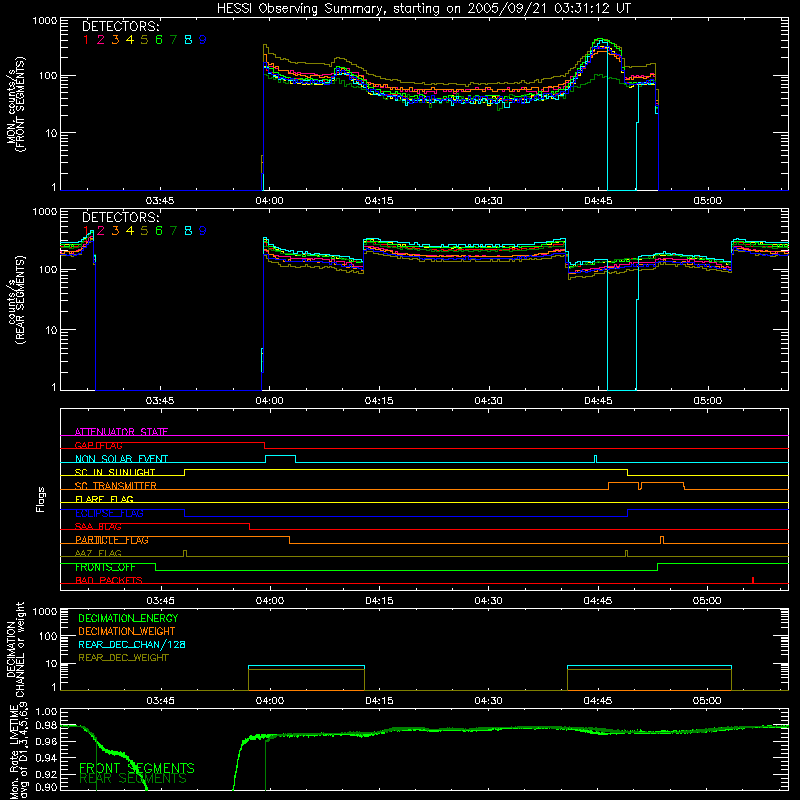Click the AAZ_FLAG pulse near 04:49
This screenshot has width=800, height=800.
(x=627, y=553)
